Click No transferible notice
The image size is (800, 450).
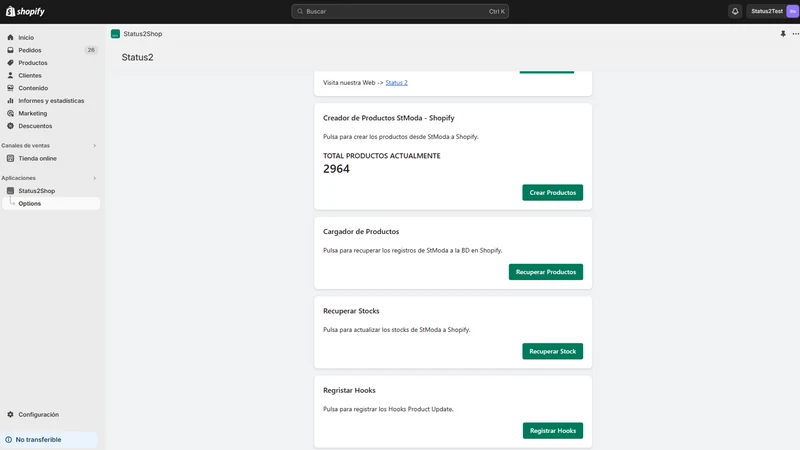click(49, 440)
